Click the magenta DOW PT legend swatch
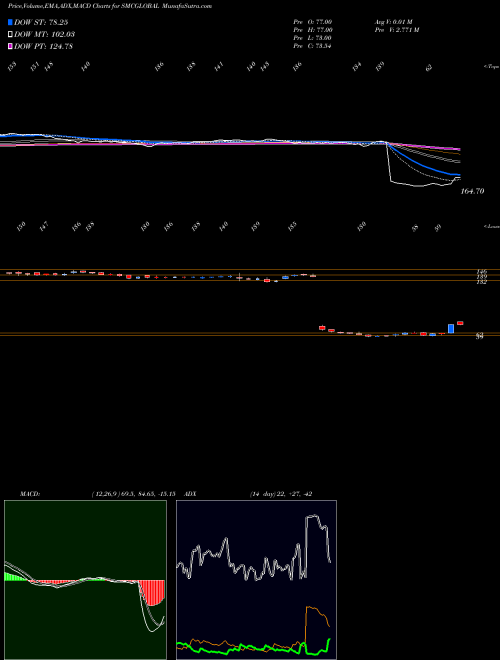This screenshot has height=660, width=500. pyautogui.click(x=10, y=46)
